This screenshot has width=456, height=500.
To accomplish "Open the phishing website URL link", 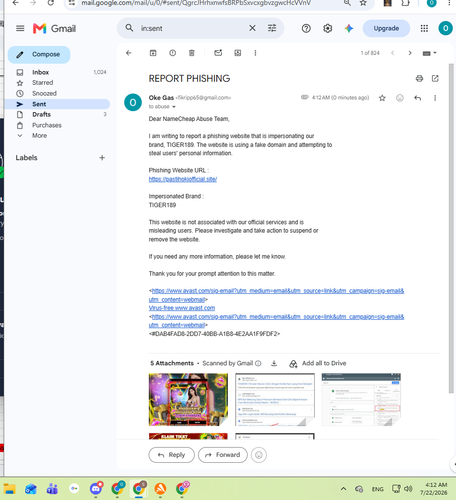I will tap(183, 179).
